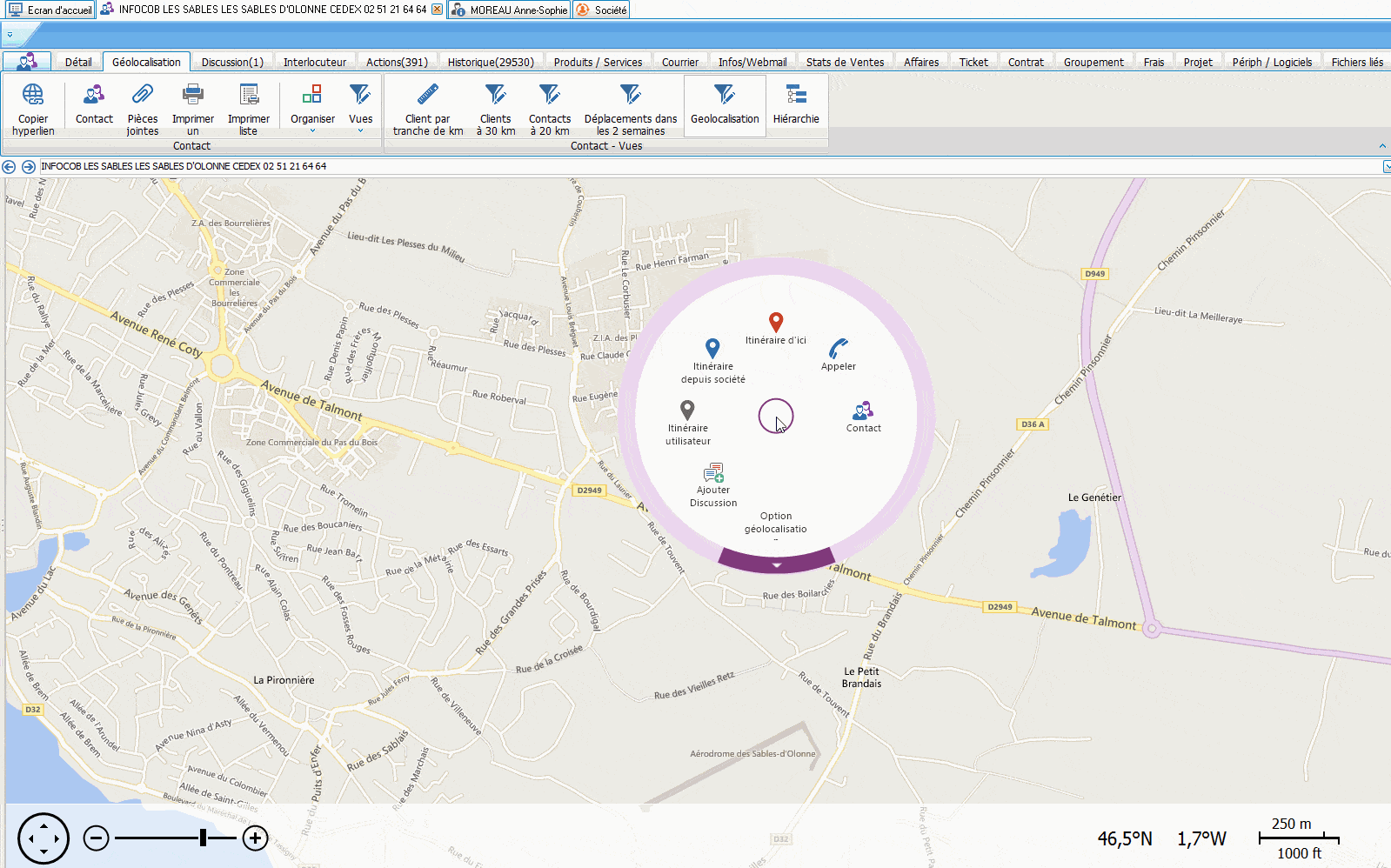Click Ajouter Discussion in radial menu
Viewport: 1391px width, 868px height.
tap(713, 474)
